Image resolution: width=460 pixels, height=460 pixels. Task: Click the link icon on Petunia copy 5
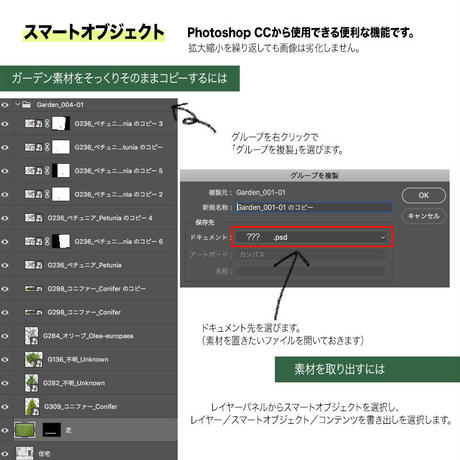47,171
